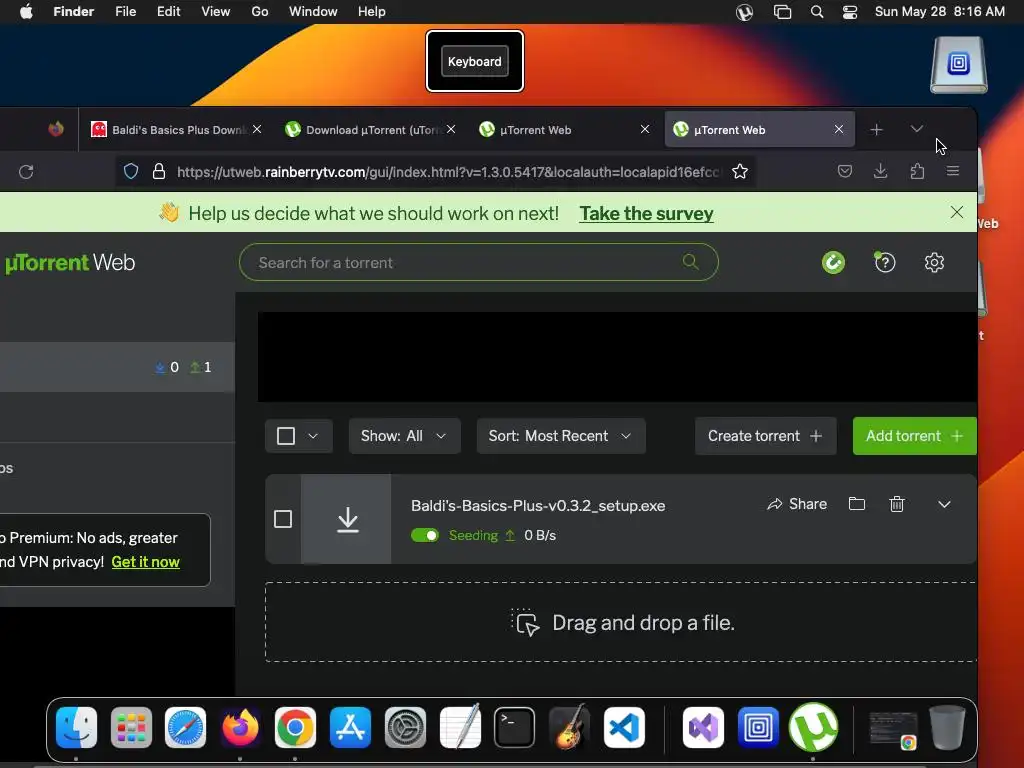Open the disk image icon on the desktop
The height and width of the screenshot is (768, 1024).
point(959,65)
